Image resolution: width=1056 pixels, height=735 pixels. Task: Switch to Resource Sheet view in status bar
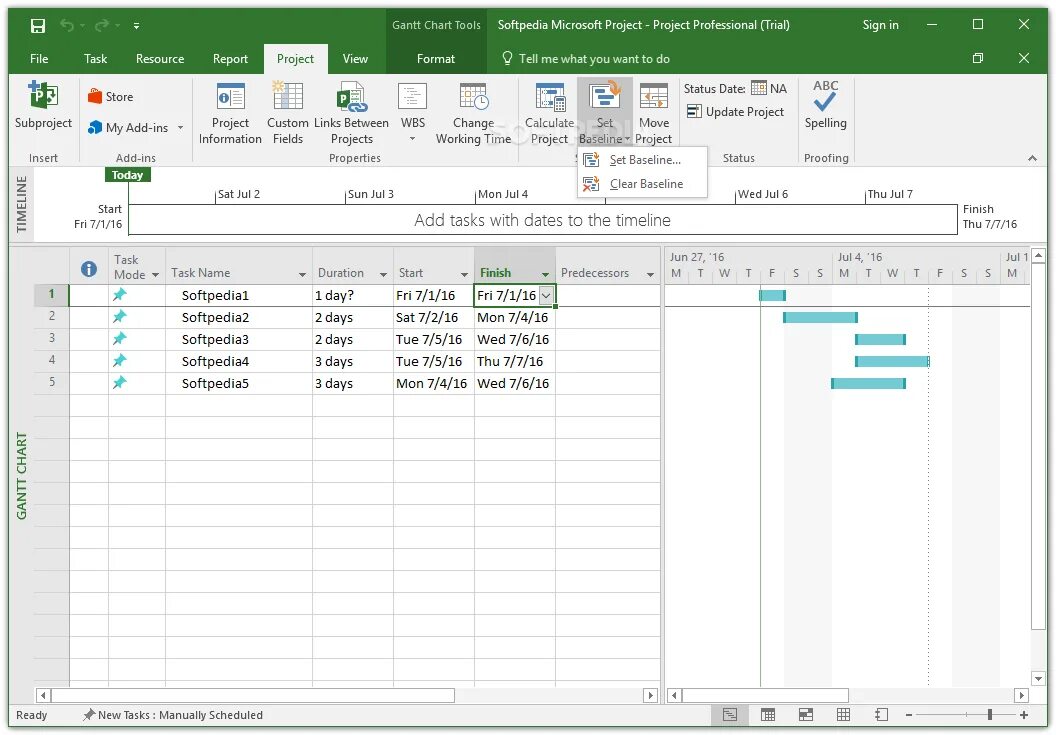click(843, 715)
